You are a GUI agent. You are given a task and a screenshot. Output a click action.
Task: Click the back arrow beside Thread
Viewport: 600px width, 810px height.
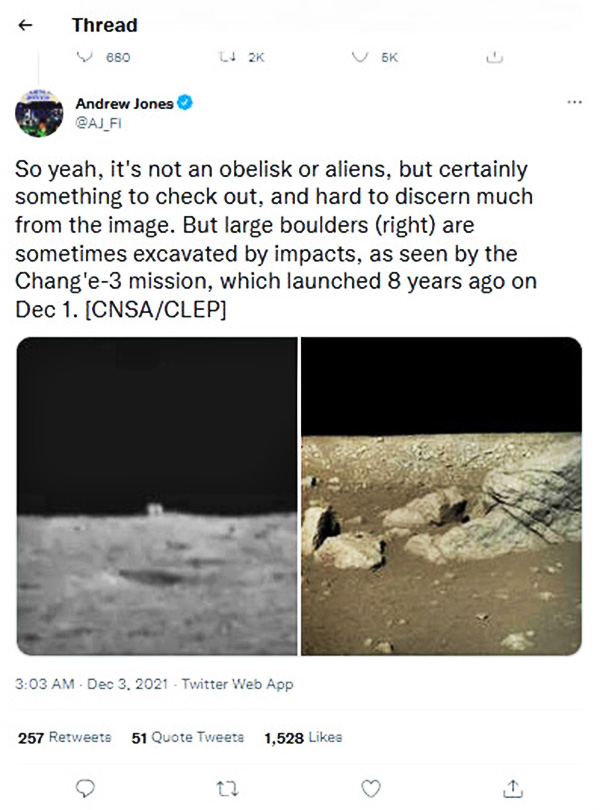tap(27, 25)
